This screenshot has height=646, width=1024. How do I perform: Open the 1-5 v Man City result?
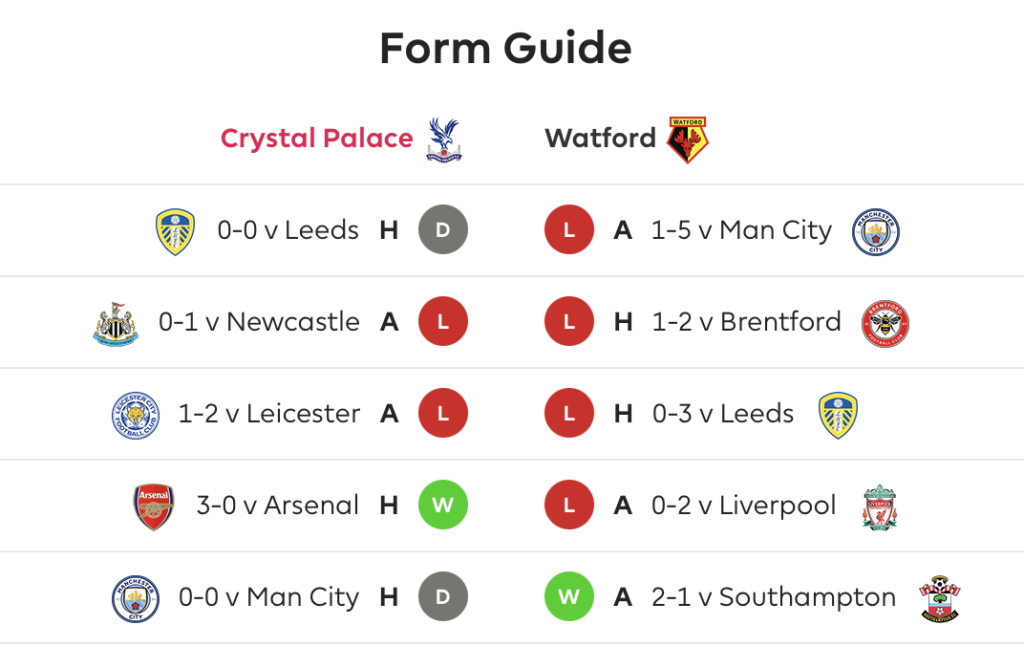[741, 231]
